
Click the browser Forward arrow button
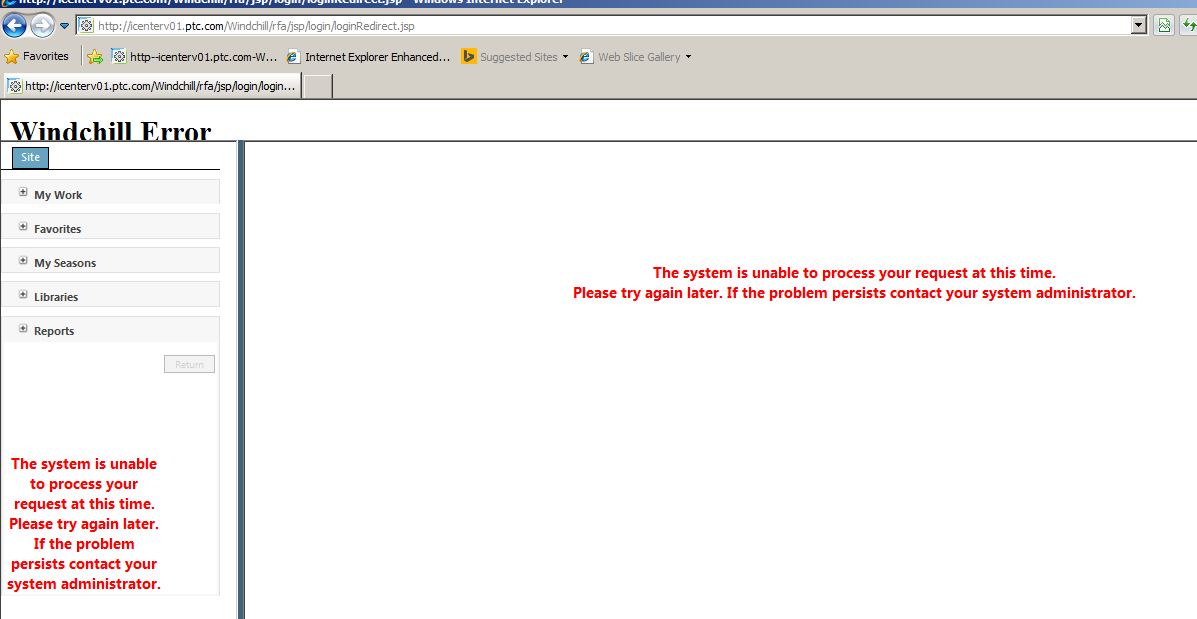[43, 25]
